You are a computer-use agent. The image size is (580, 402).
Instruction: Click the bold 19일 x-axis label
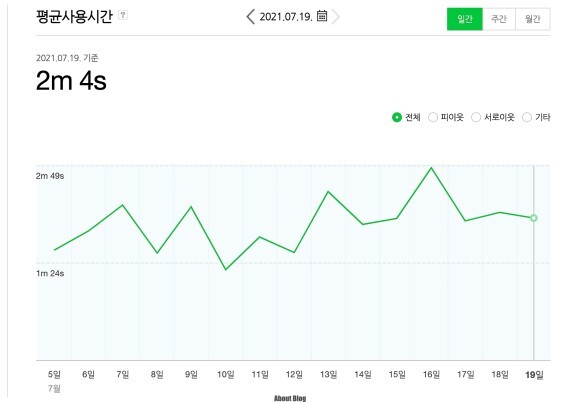pos(535,375)
